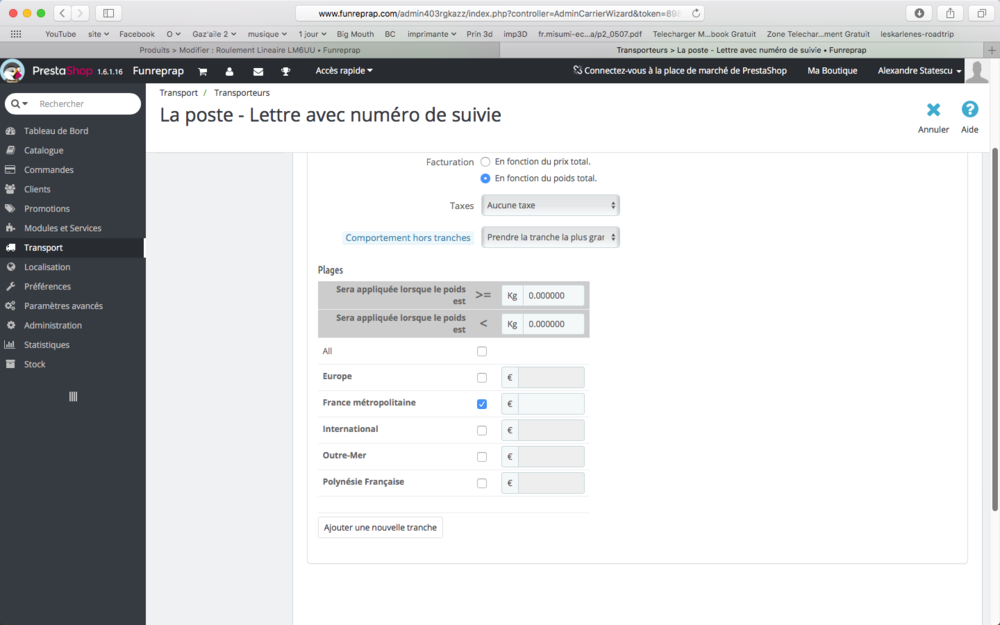Screen dimensions: 1000x625
Task: Click the weight >= Kg input field
Action: [553, 295]
